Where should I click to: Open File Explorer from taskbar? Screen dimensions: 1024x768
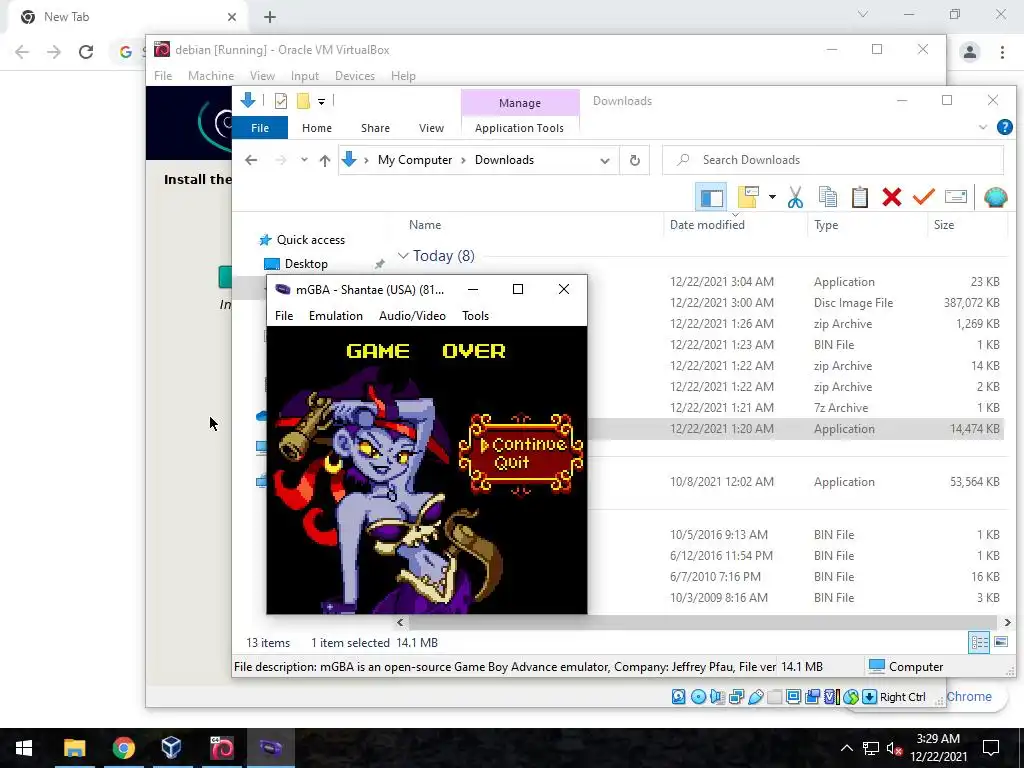pyautogui.click(x=74, y=747)
